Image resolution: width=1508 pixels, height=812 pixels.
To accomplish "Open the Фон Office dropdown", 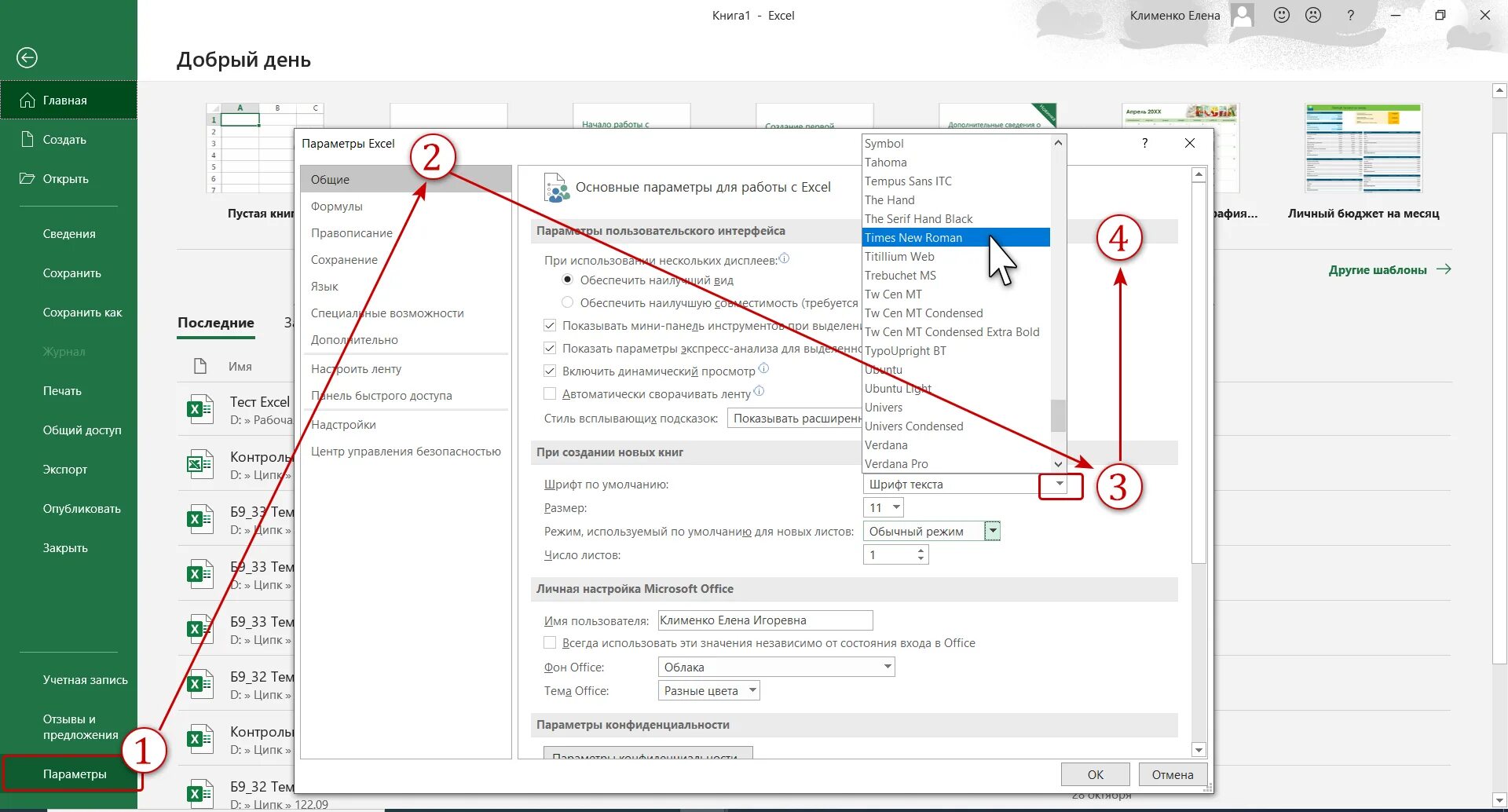I will (x=776, y=667).
